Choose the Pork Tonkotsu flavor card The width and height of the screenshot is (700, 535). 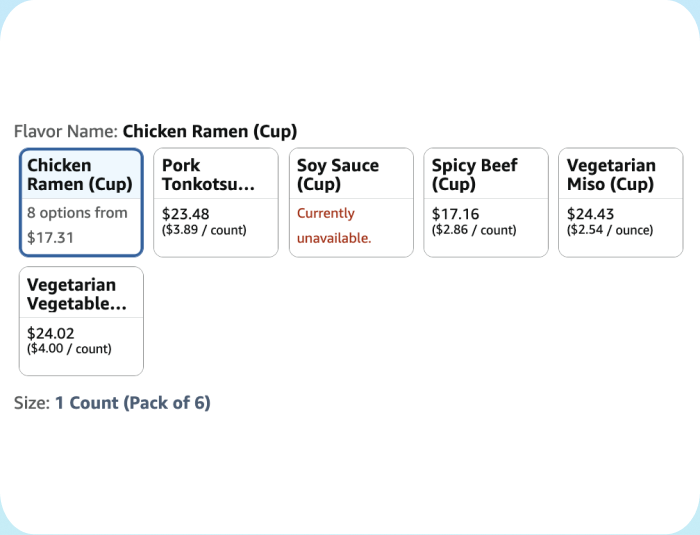tap(216, 202)
